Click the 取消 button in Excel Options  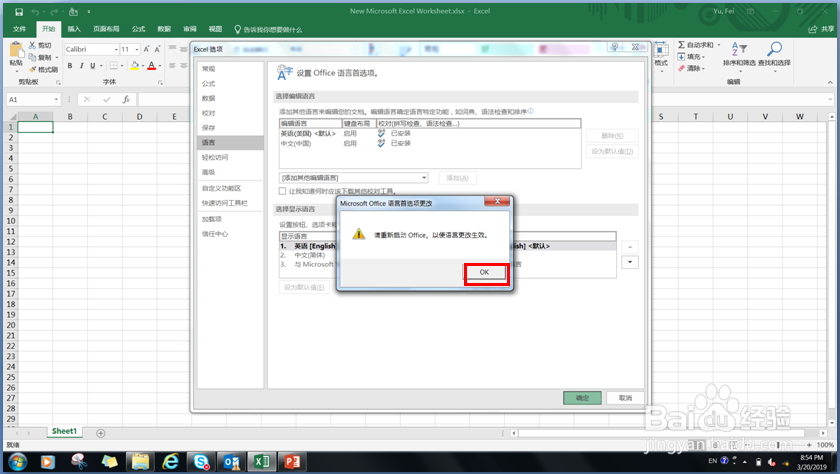[625, 398]
